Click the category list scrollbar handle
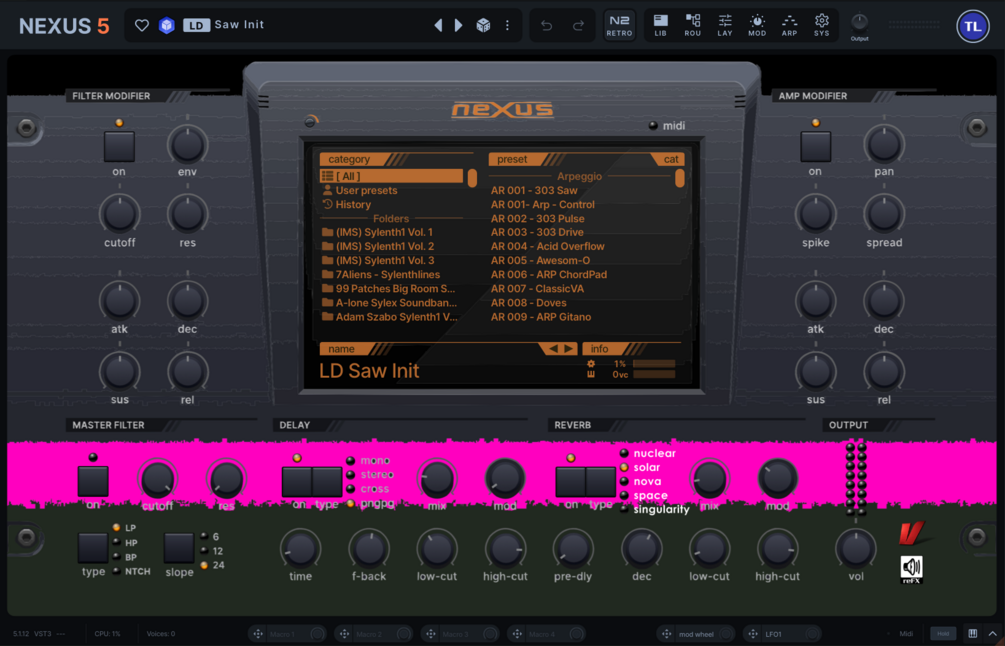Viewport: 1005px width, 646px height. (x=472, y=178)
